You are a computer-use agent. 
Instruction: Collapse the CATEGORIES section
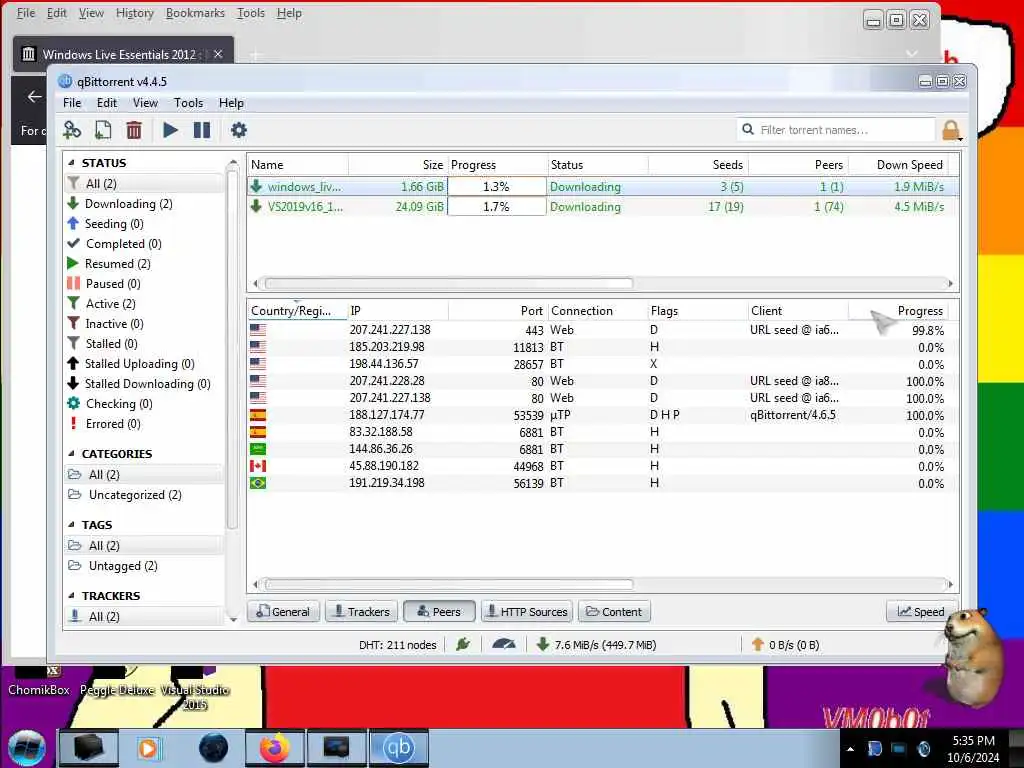pyautogui.click(x=71, y=453)
